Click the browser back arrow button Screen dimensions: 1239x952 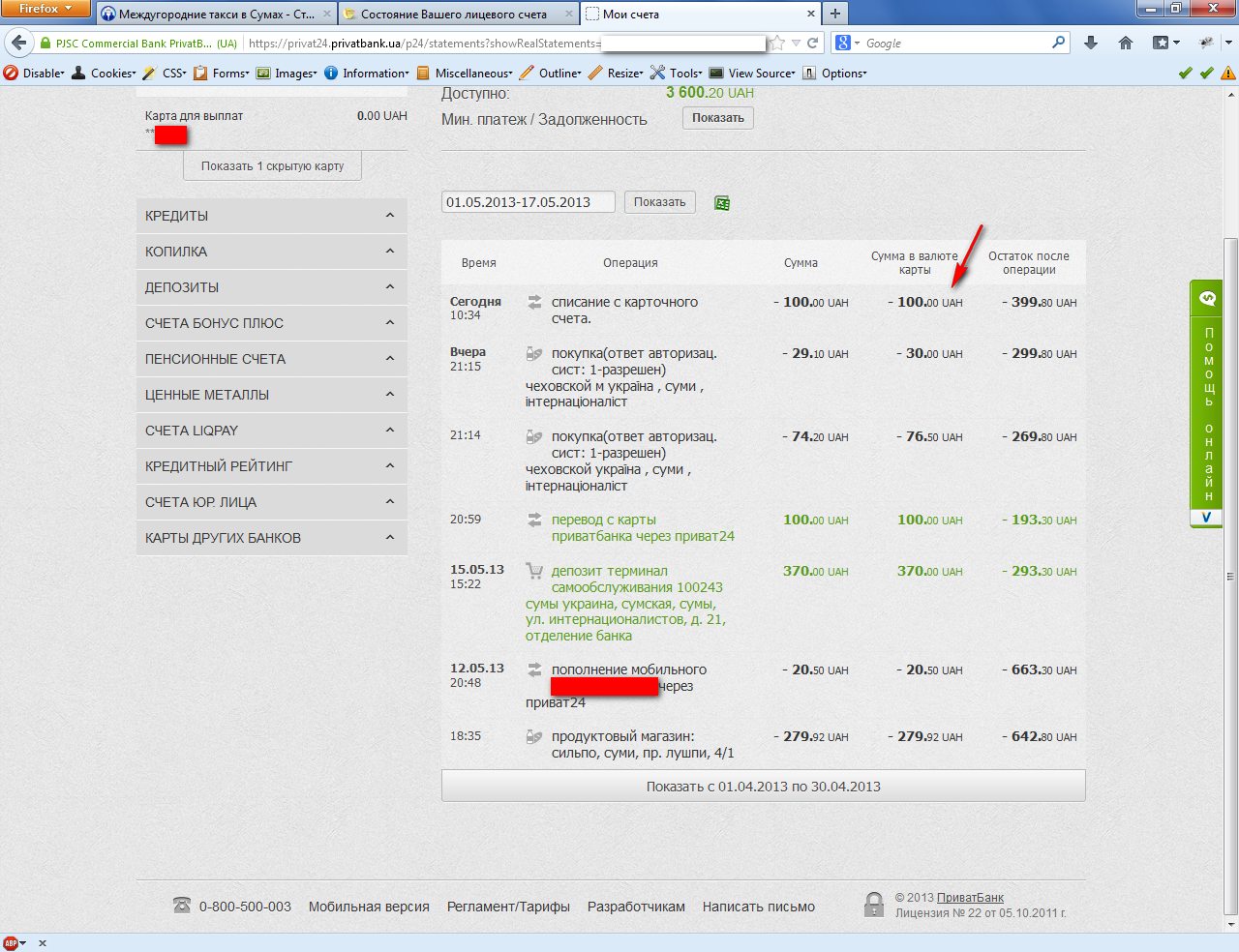(x=19, y=44)
